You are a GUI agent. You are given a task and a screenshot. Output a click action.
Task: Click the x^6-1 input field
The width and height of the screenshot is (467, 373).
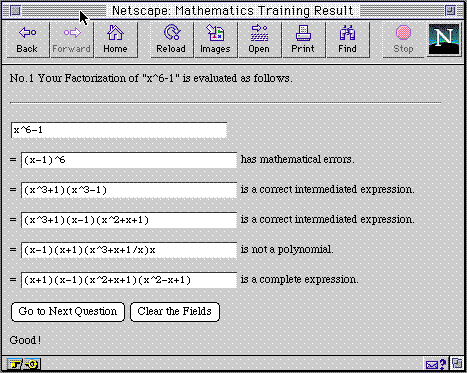[119, 130]
